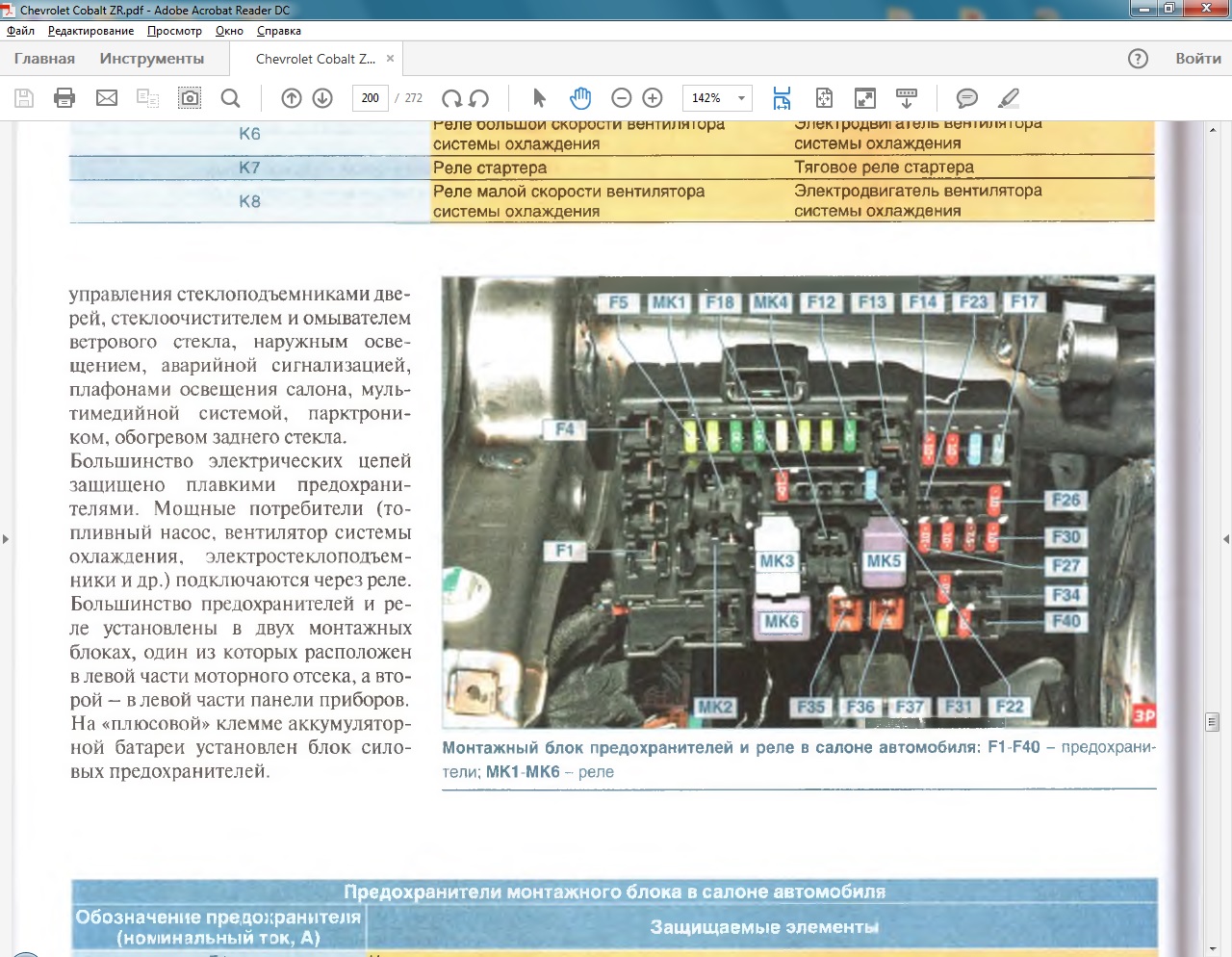
Task: Click the page number field showing 200
Action: 371,98
